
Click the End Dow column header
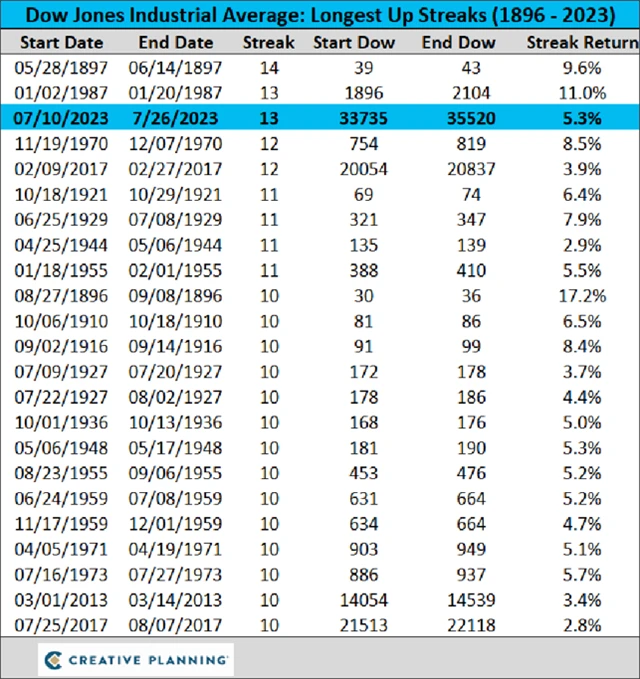coord(459,43)
